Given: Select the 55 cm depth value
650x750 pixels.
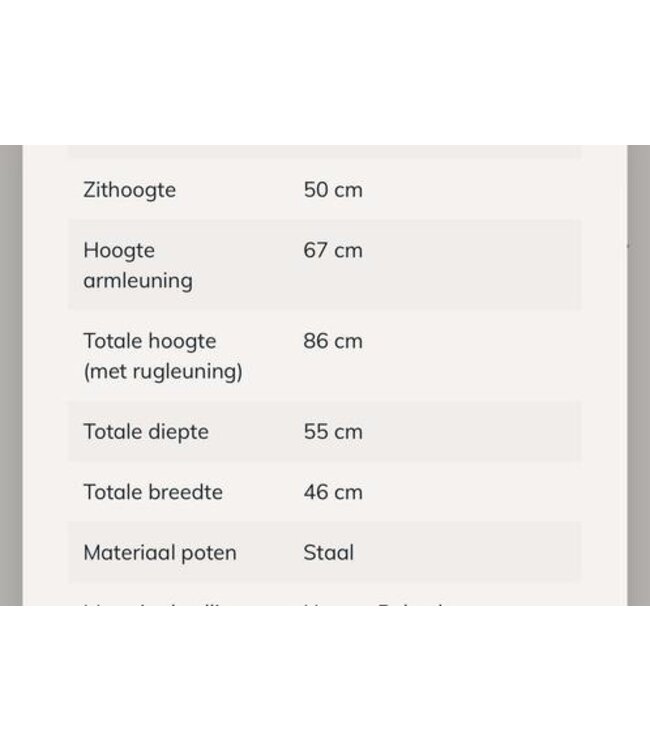Looking at the screenshot, I should 333,432.
